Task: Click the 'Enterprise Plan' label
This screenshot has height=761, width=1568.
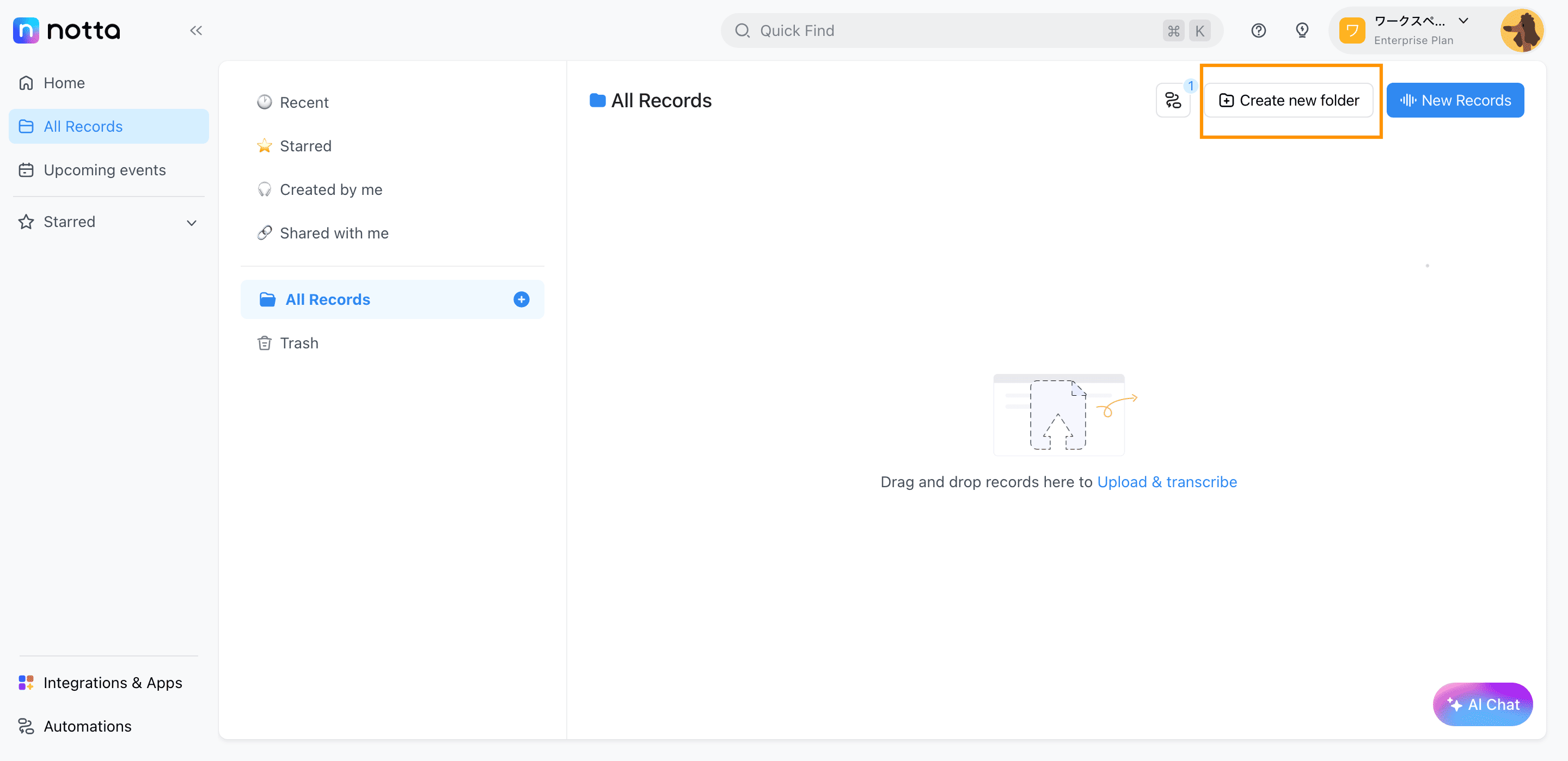Action: [x=1413, y=40]
